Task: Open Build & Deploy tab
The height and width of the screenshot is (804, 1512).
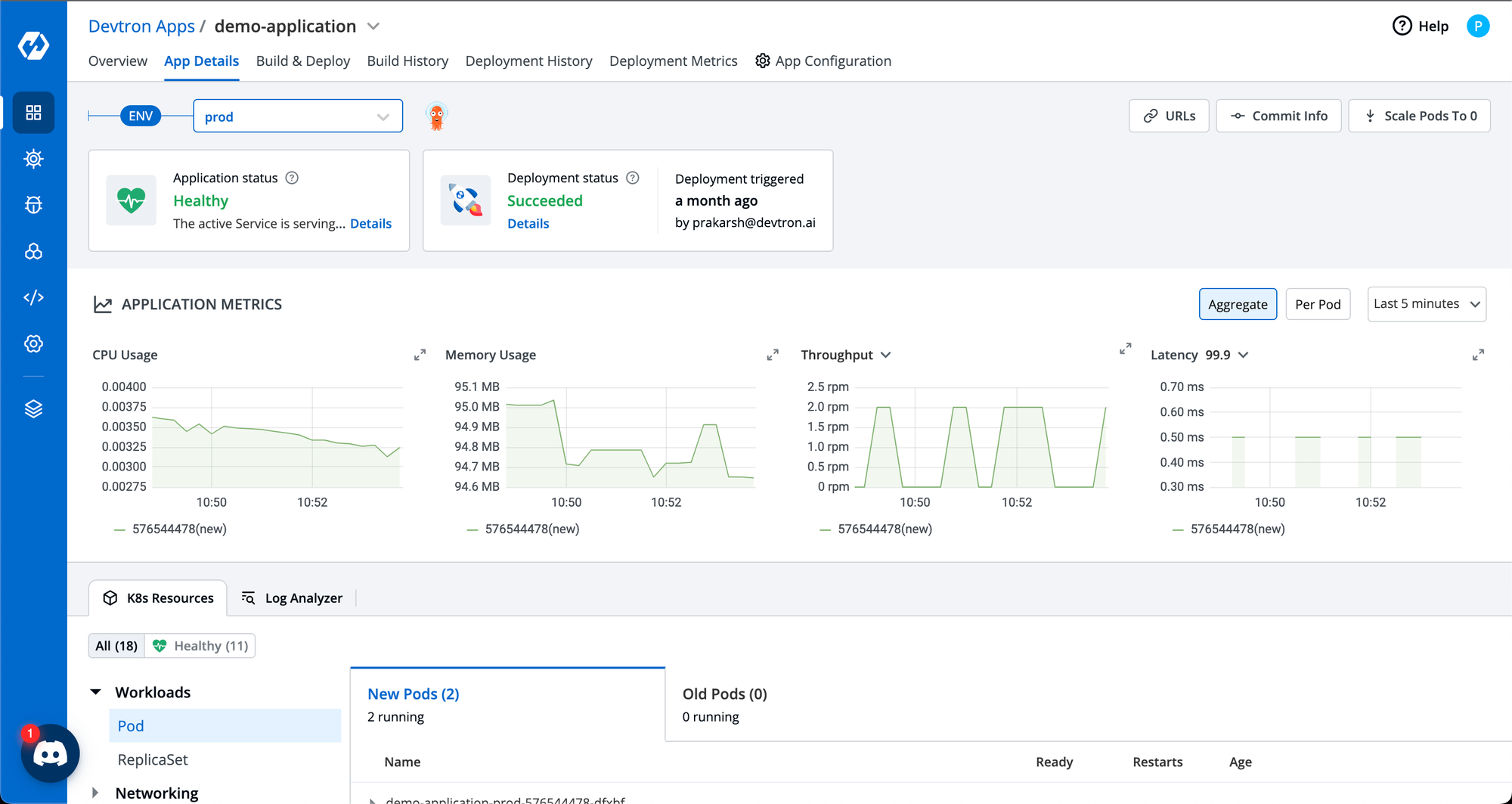Action: click(303, 61)
